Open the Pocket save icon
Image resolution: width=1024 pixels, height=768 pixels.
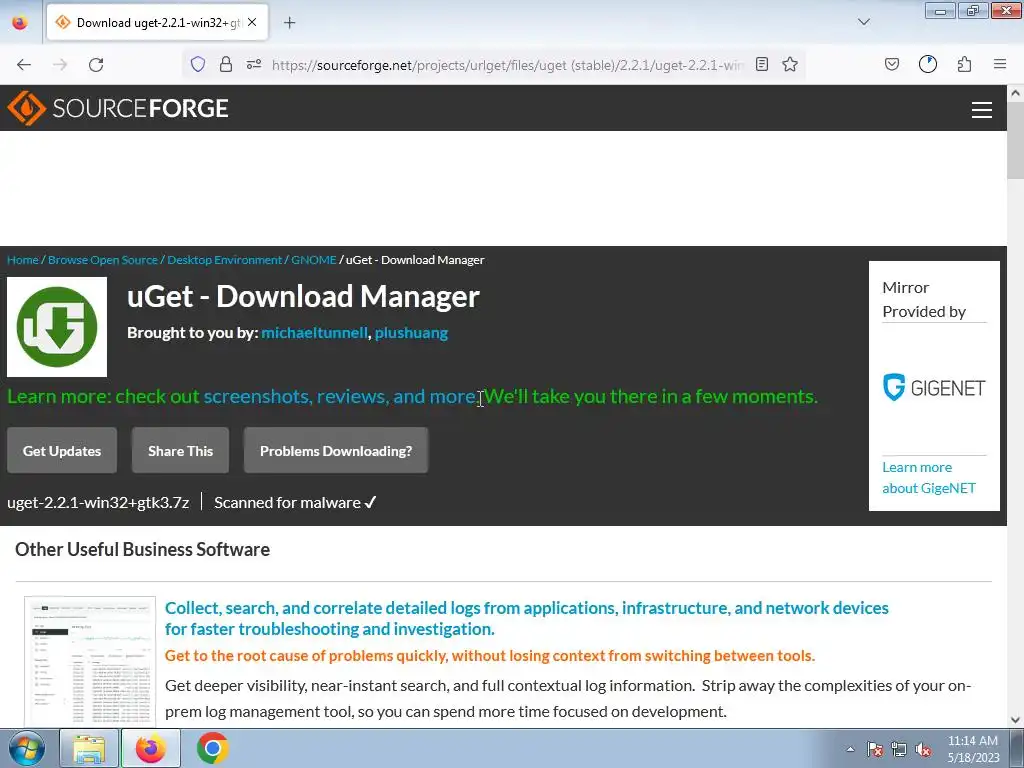click(892, 64)
